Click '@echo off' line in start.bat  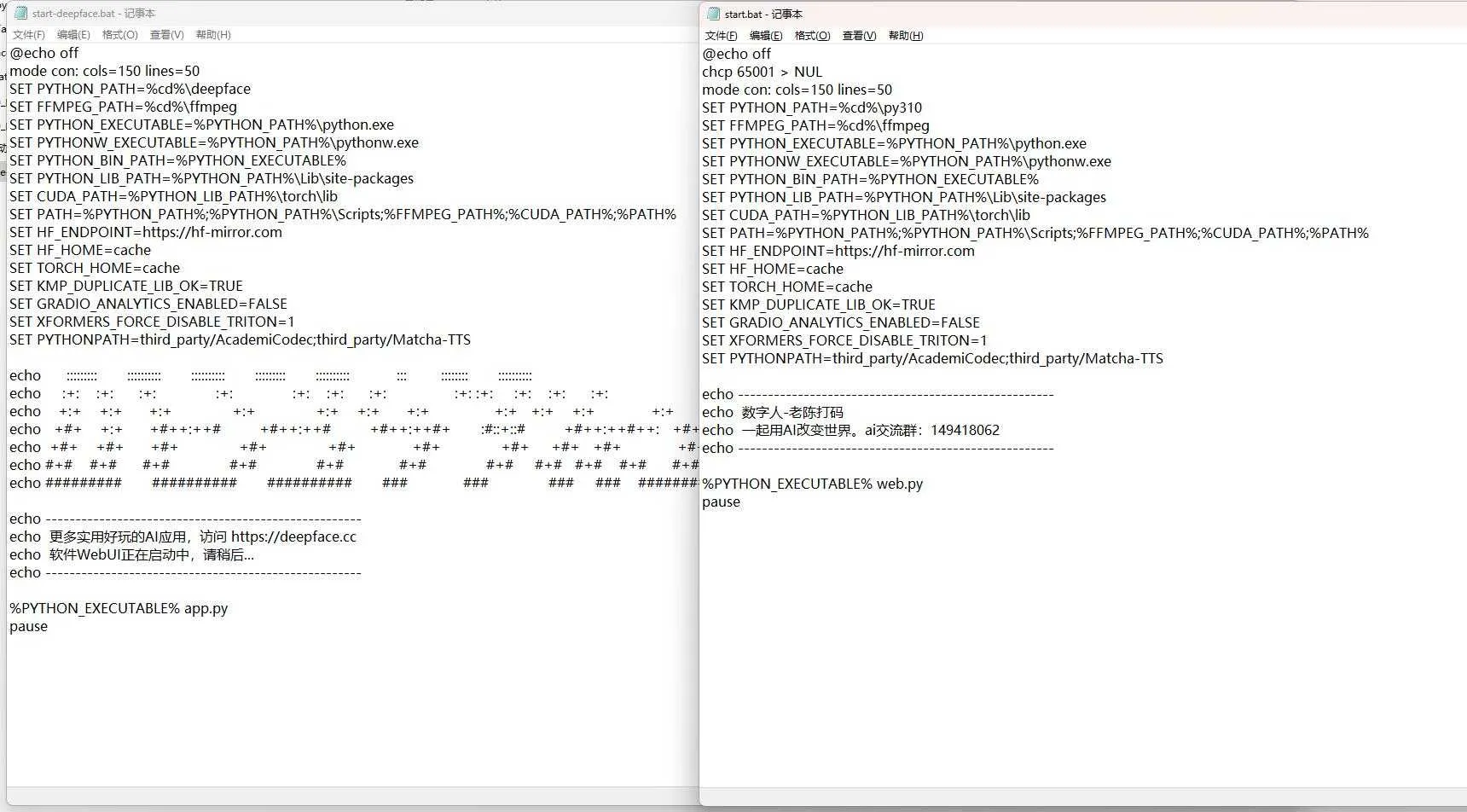tap(737, 54)
